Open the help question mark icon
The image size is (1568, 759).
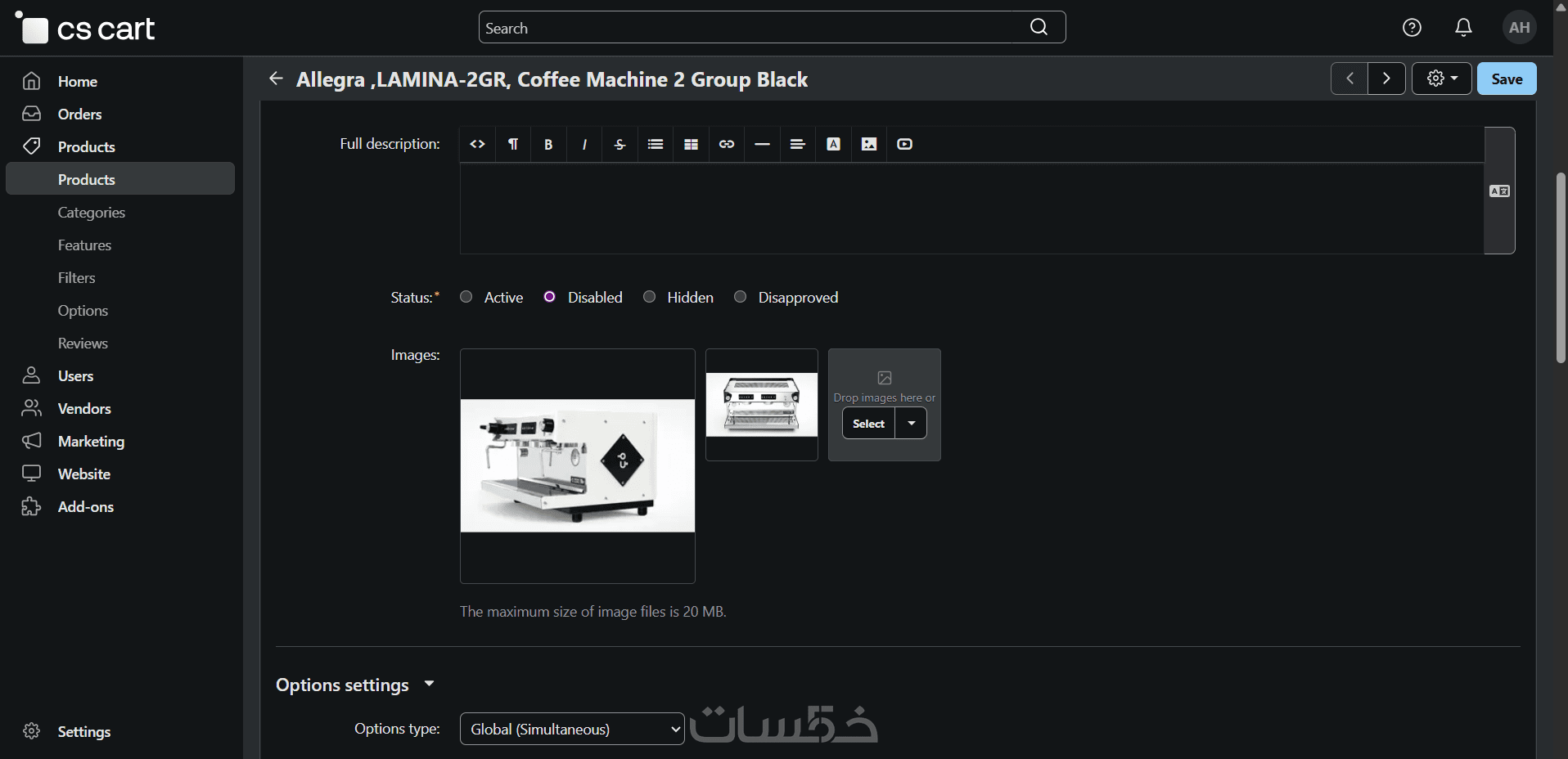tap(1412, 28)
